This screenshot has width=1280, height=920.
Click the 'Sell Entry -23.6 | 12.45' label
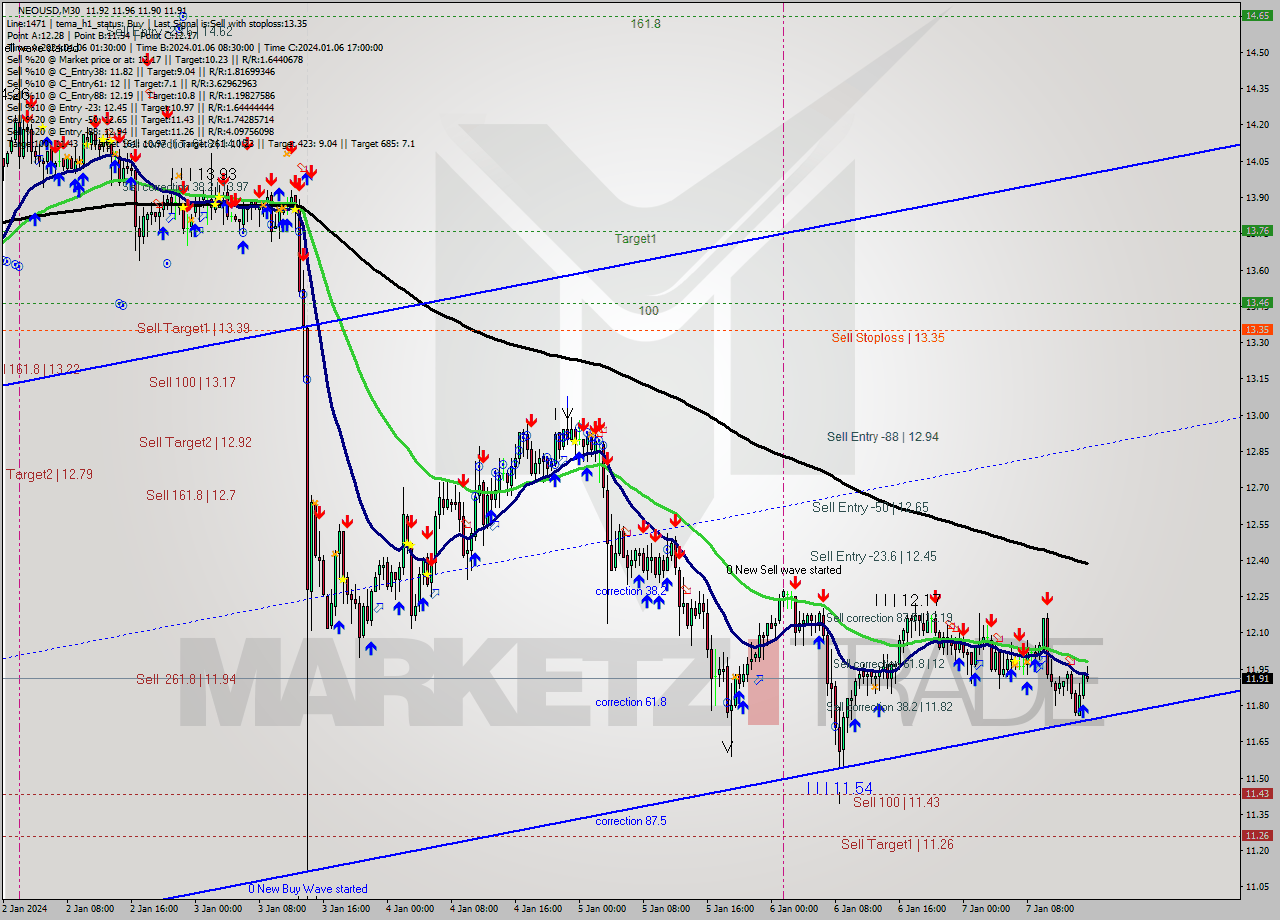click(x=873, y=556)
